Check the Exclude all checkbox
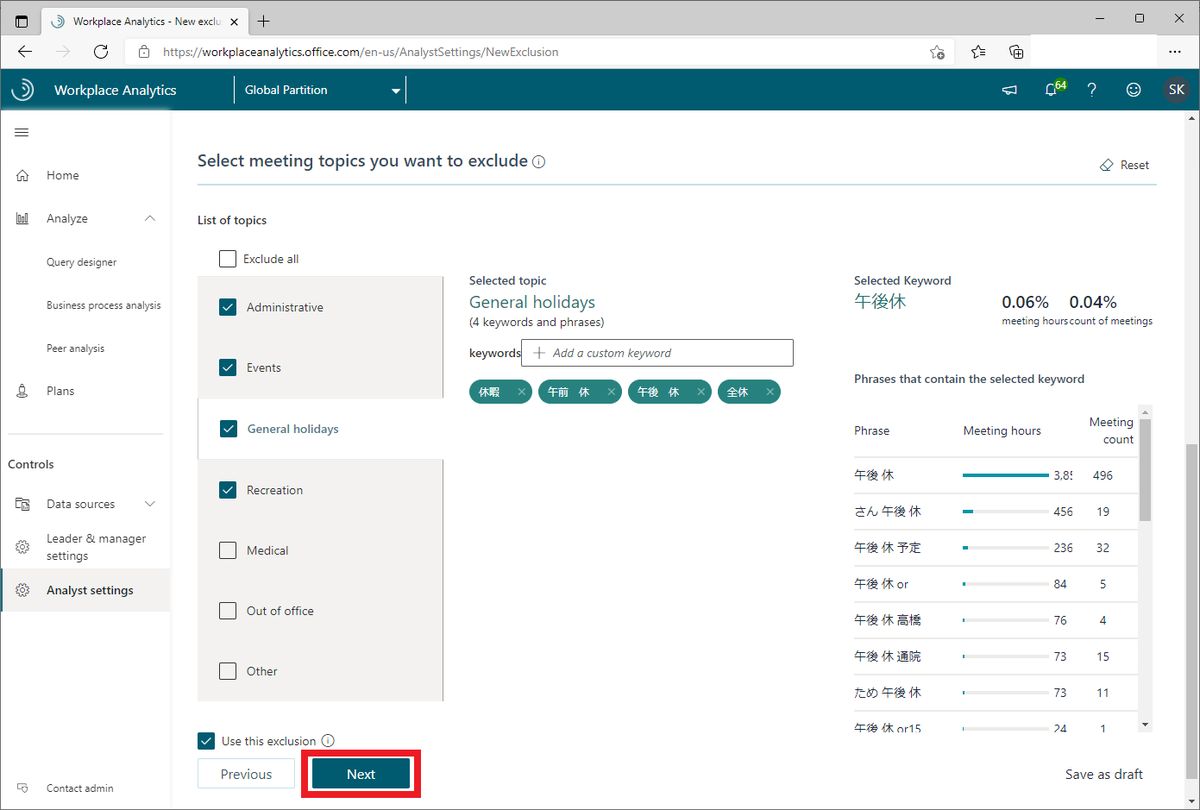 (228, 259)
